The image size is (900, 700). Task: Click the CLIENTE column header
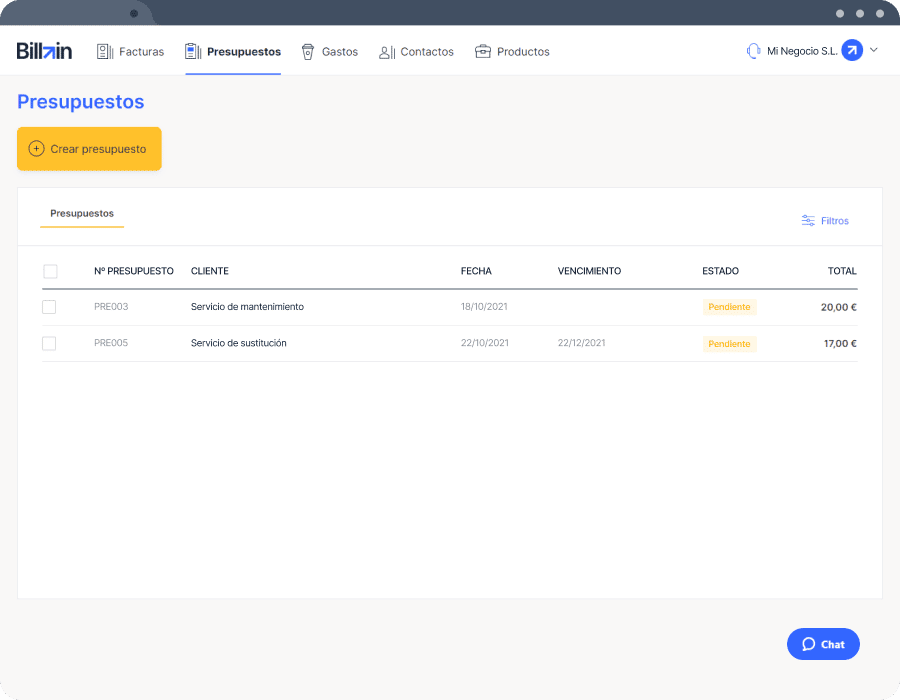tap(210, 271)
